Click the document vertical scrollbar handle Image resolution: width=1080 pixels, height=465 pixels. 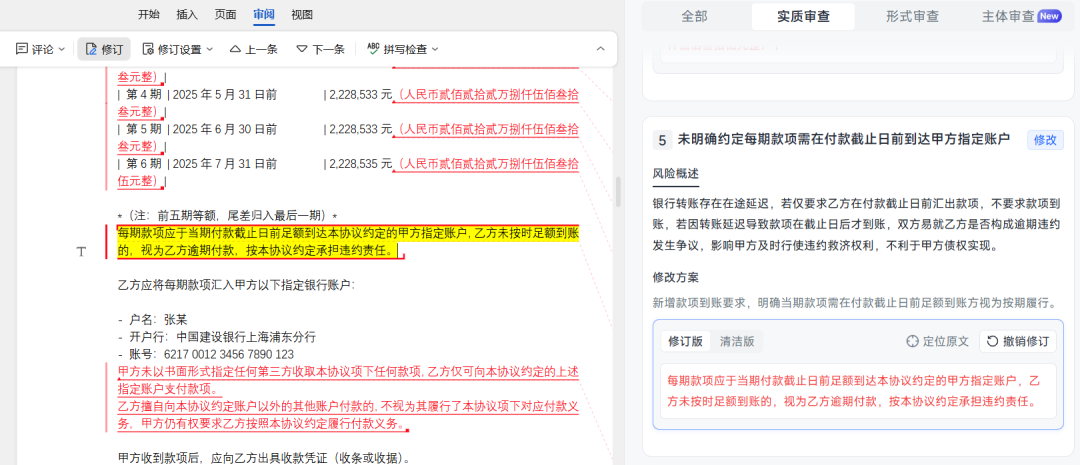(619, 192)
